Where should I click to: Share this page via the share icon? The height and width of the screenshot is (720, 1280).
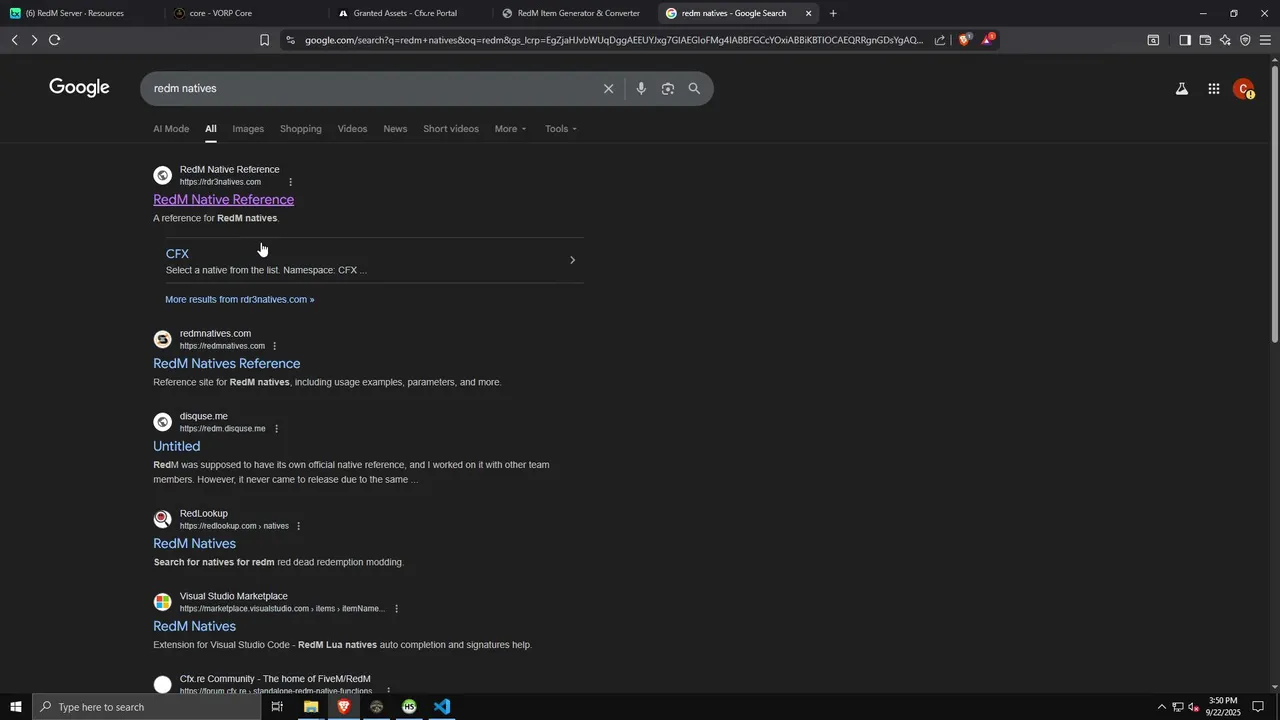pos(940,40)
